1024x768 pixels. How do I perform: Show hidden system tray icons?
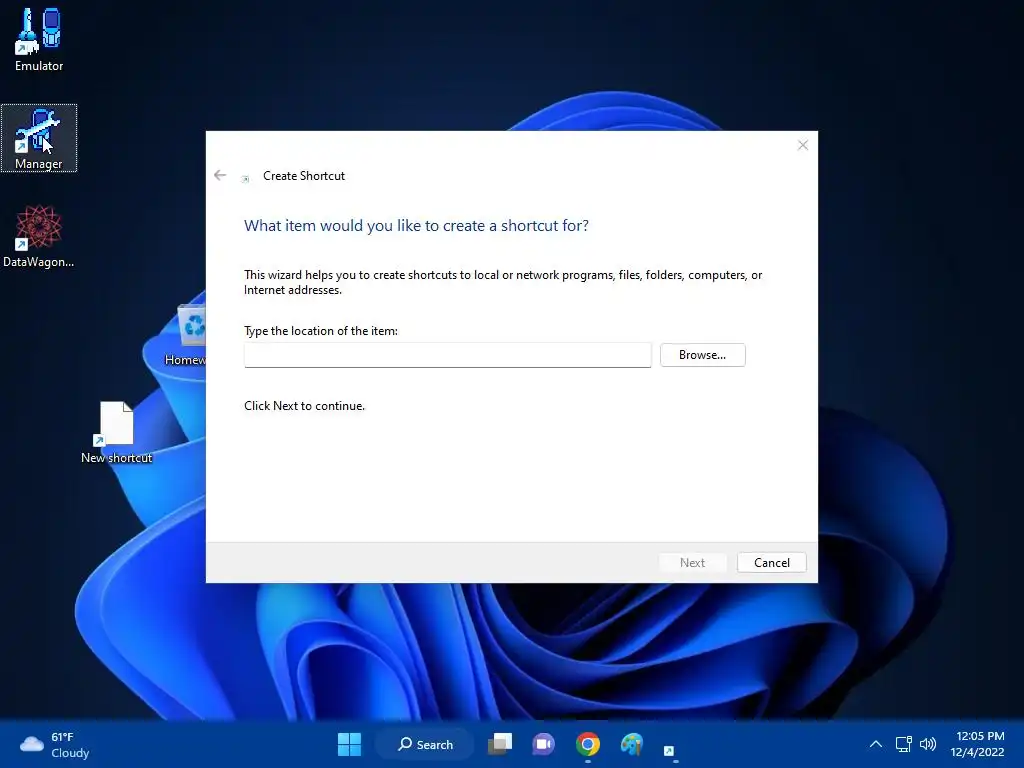876,744
